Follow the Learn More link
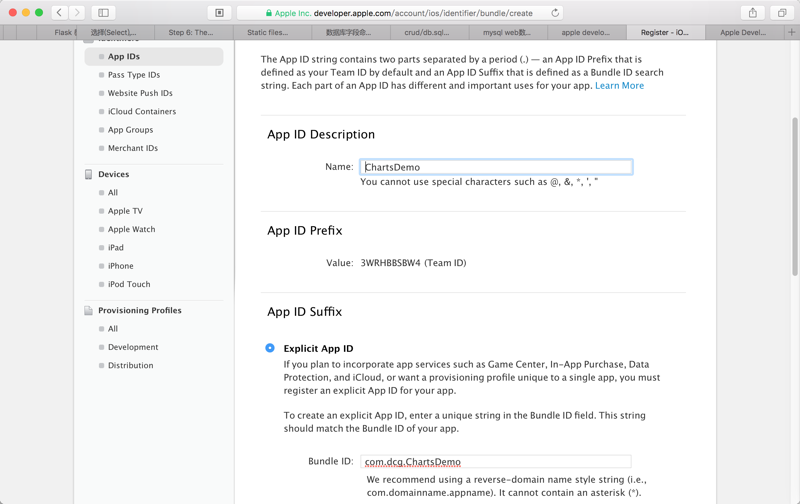This screenshot has width=800, height=504. tap(619, 86)
